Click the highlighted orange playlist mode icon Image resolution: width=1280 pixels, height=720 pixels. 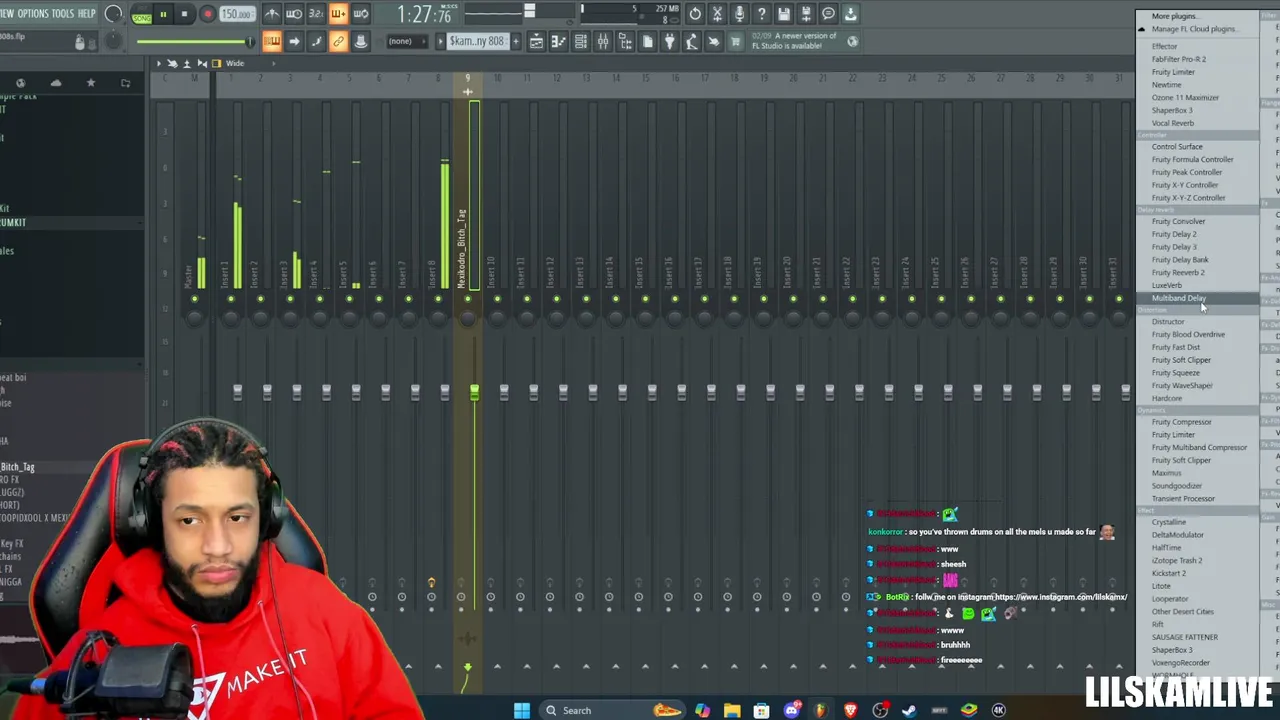click(272, 41)
